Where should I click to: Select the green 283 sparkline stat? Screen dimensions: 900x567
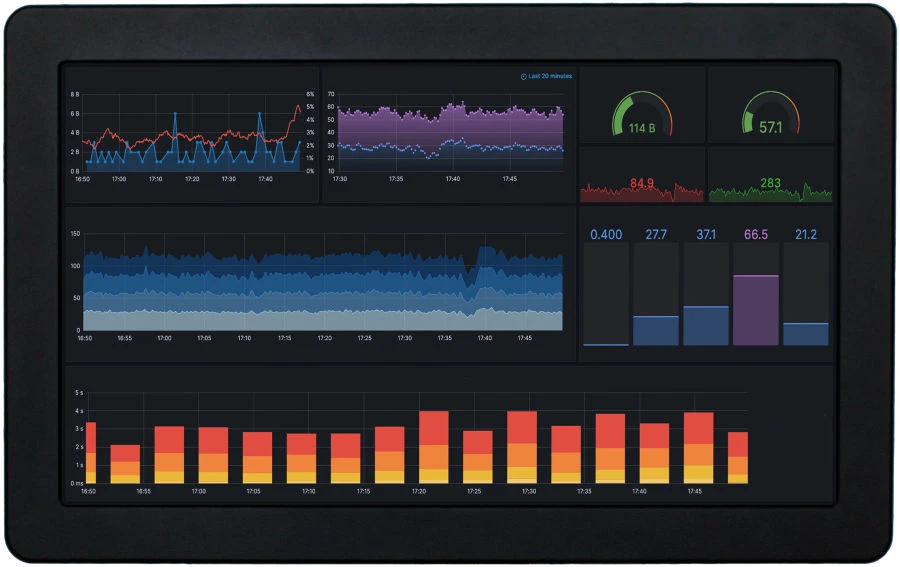770,180
